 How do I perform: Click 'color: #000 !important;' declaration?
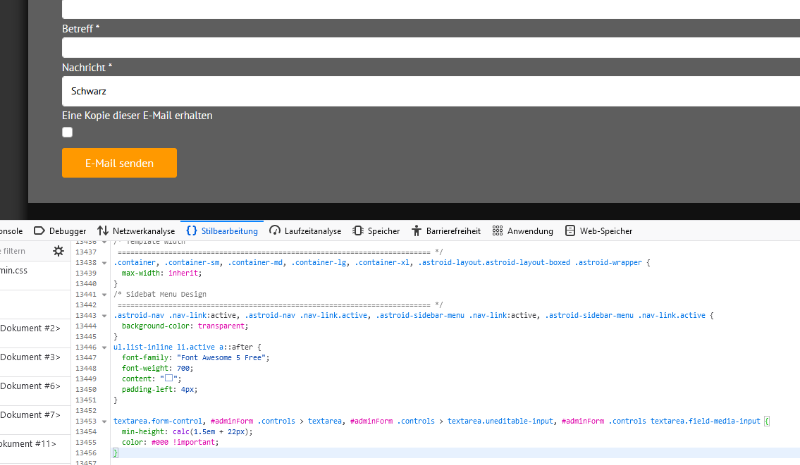pyautogui.click(x=170, y=442)
